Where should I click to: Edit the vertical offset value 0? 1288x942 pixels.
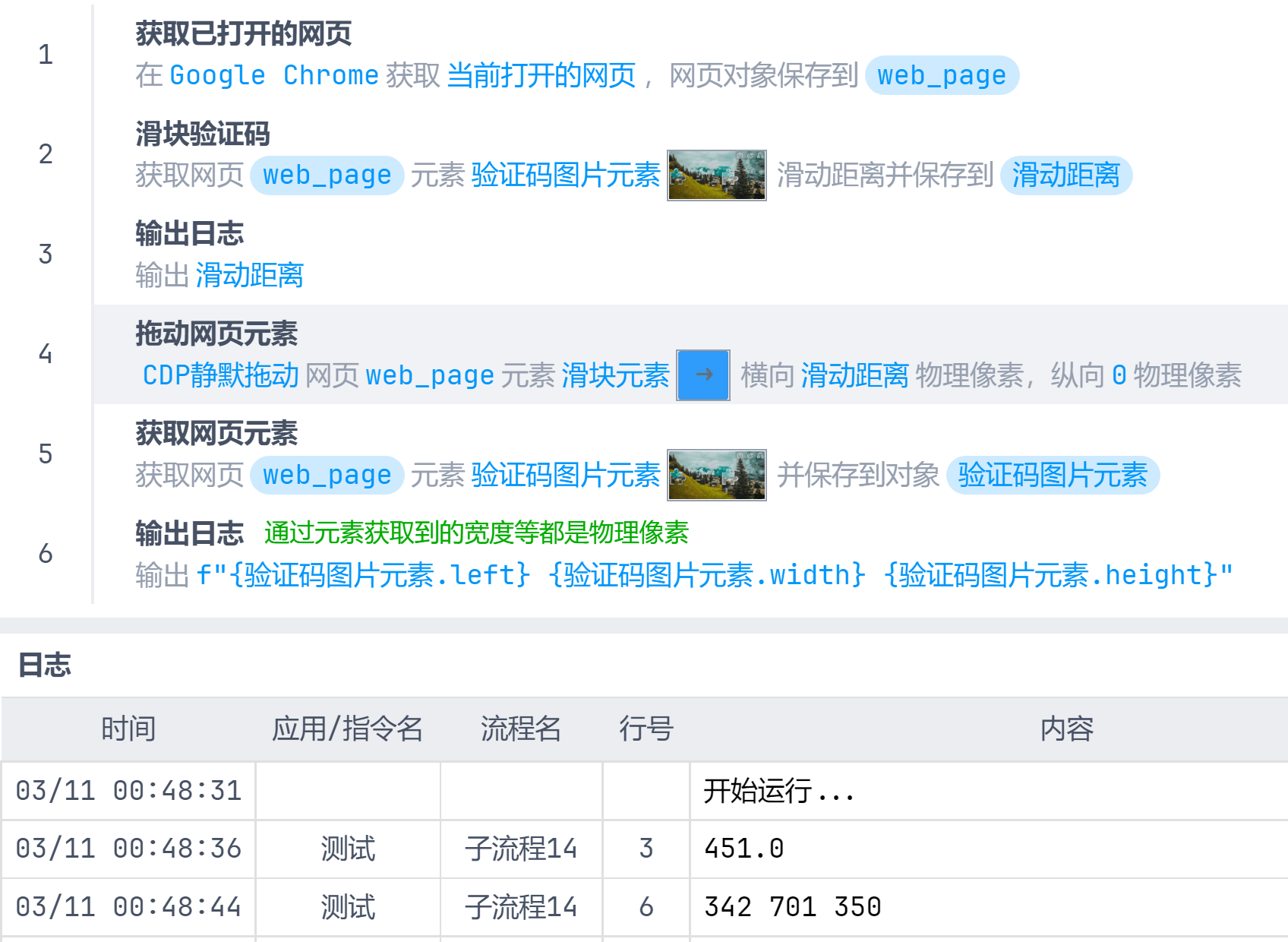pyautogui.click(x=1119, y=375)
